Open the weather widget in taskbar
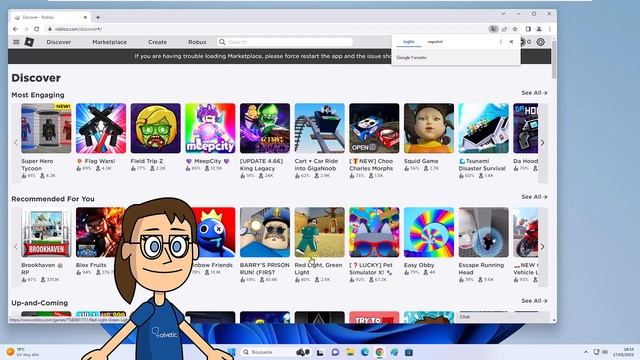The height and width of the screenshot is (360, 640). 22,352
